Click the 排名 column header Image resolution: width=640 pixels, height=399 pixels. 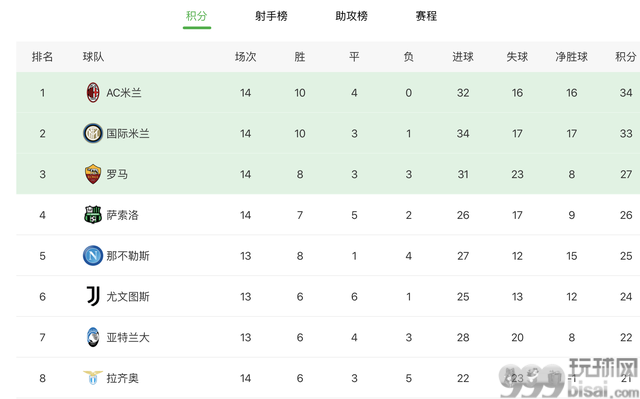[42, 57]
